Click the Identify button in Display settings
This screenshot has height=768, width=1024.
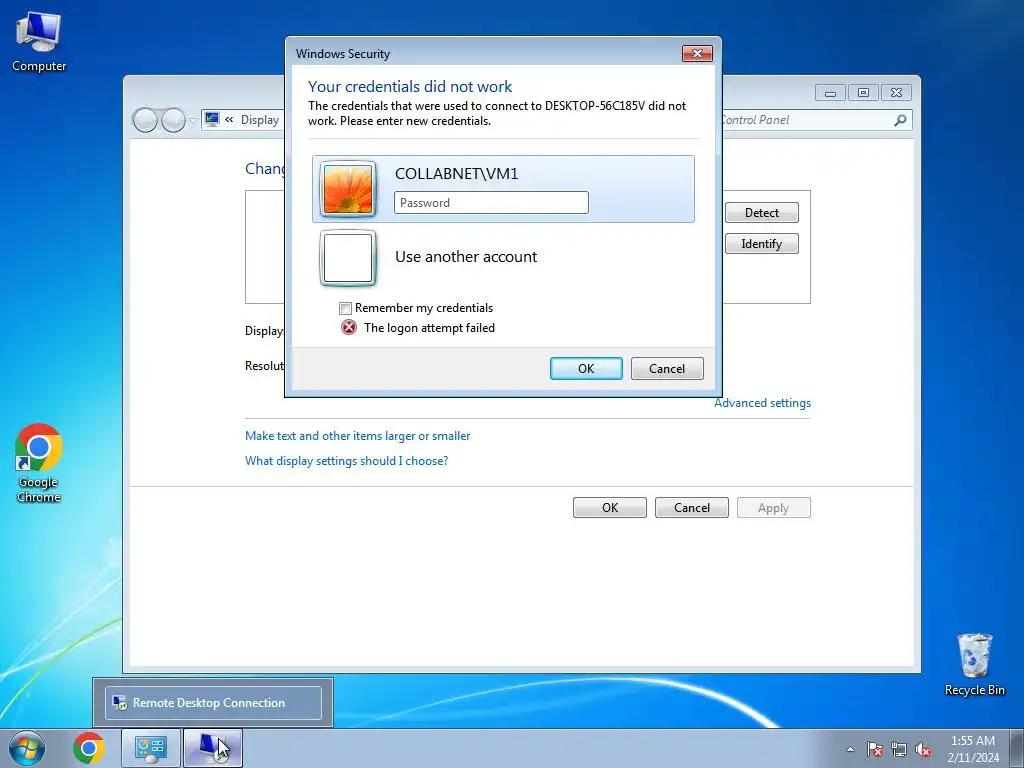pos(761,244)
